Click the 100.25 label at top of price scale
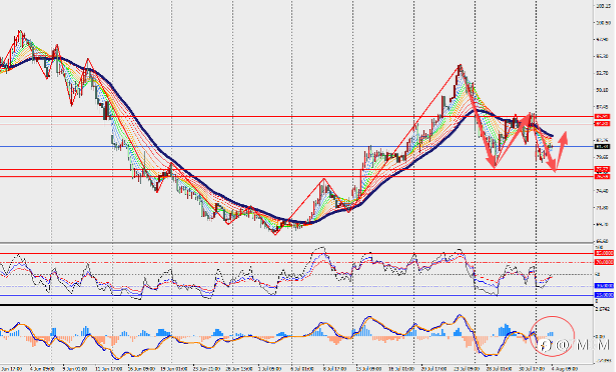The image size is (616, 372). point(602,6)
